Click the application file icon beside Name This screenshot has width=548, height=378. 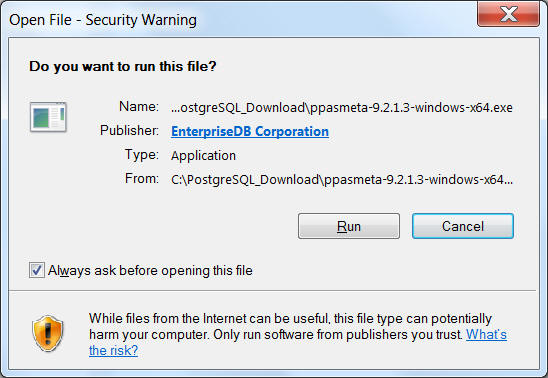pos(48,117)
